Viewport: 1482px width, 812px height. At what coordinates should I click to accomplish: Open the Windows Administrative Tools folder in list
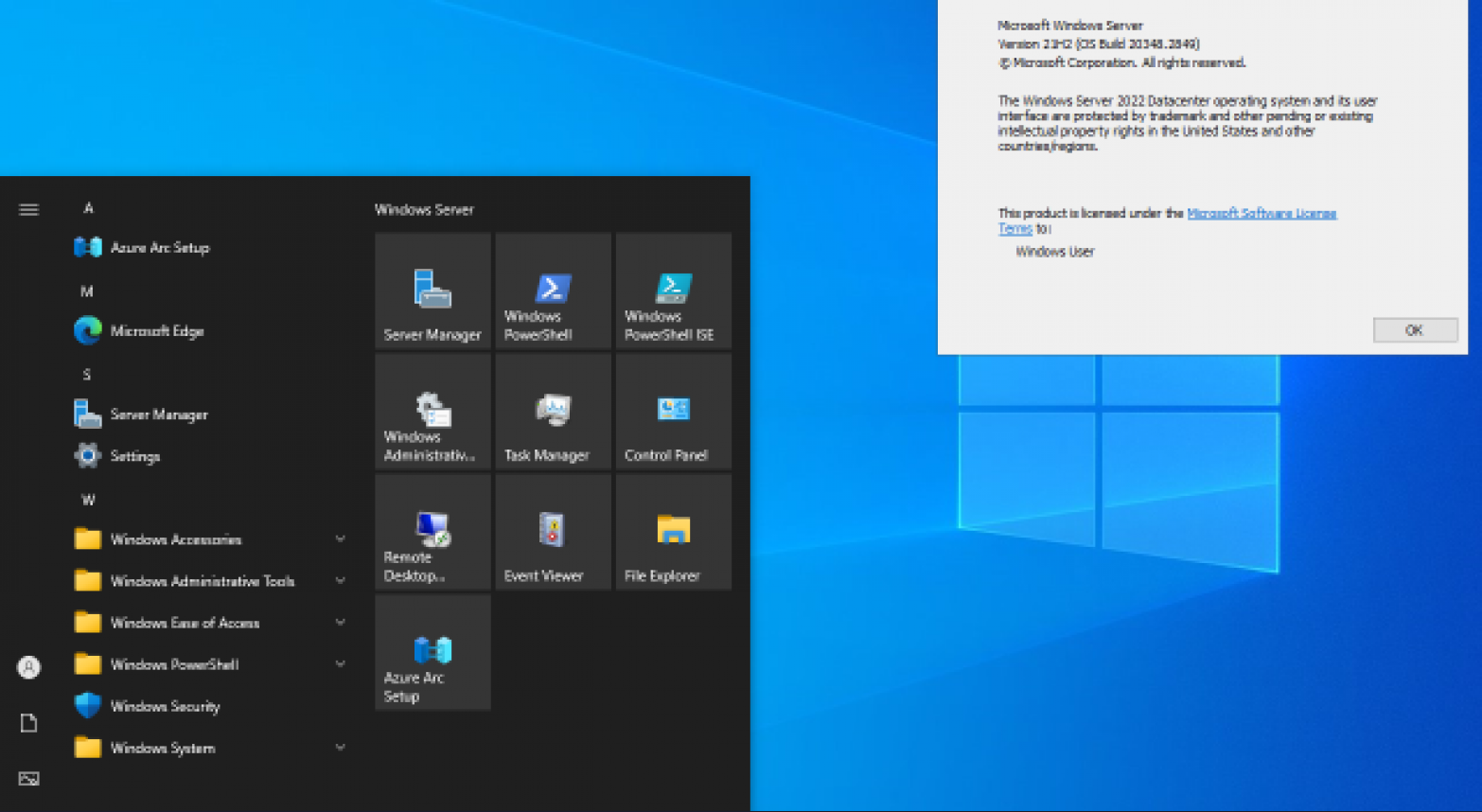[210, 581]
